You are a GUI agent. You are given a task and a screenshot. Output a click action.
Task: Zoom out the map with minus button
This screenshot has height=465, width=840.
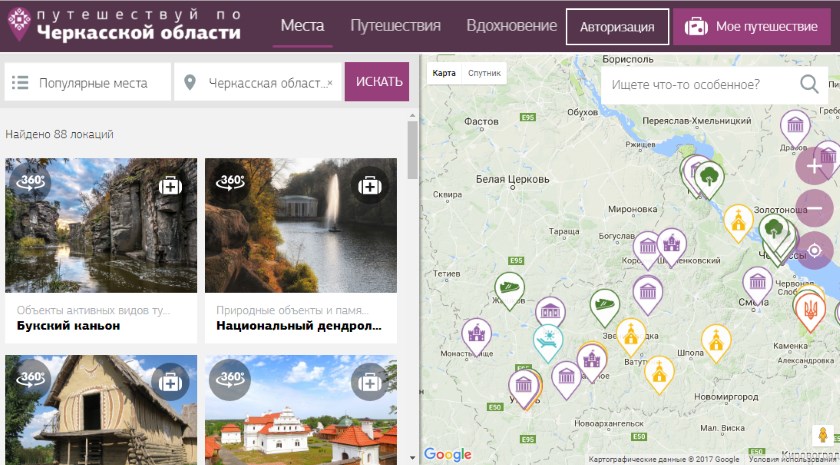coord(814,208)
